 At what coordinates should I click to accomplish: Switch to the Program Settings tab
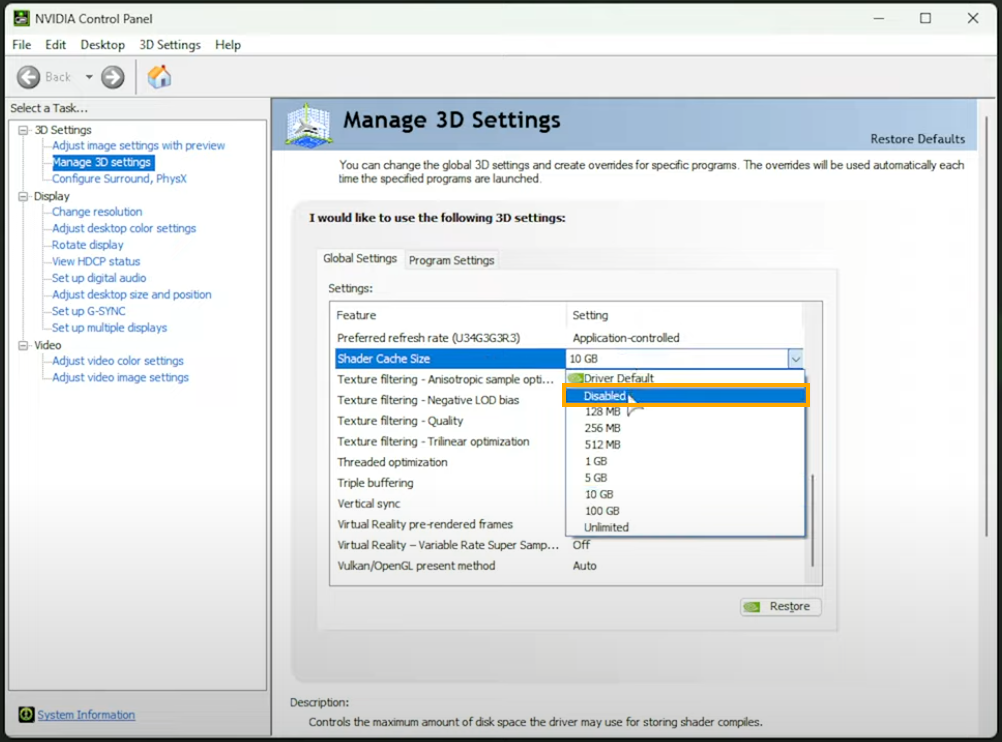(x=451, y=260)
